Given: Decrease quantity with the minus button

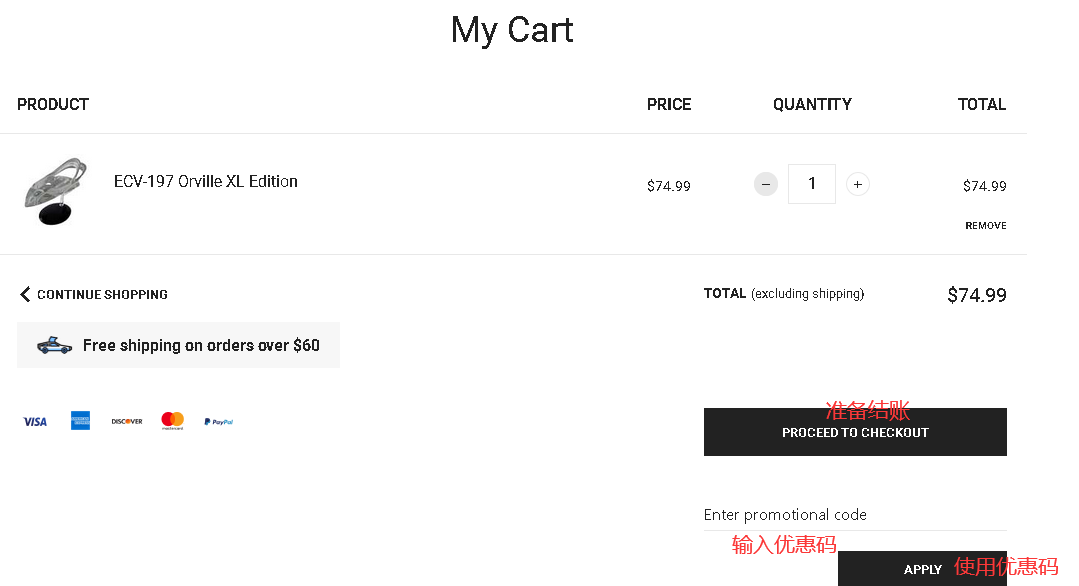Looking at the screenshot, I should [x=765, y=184].
